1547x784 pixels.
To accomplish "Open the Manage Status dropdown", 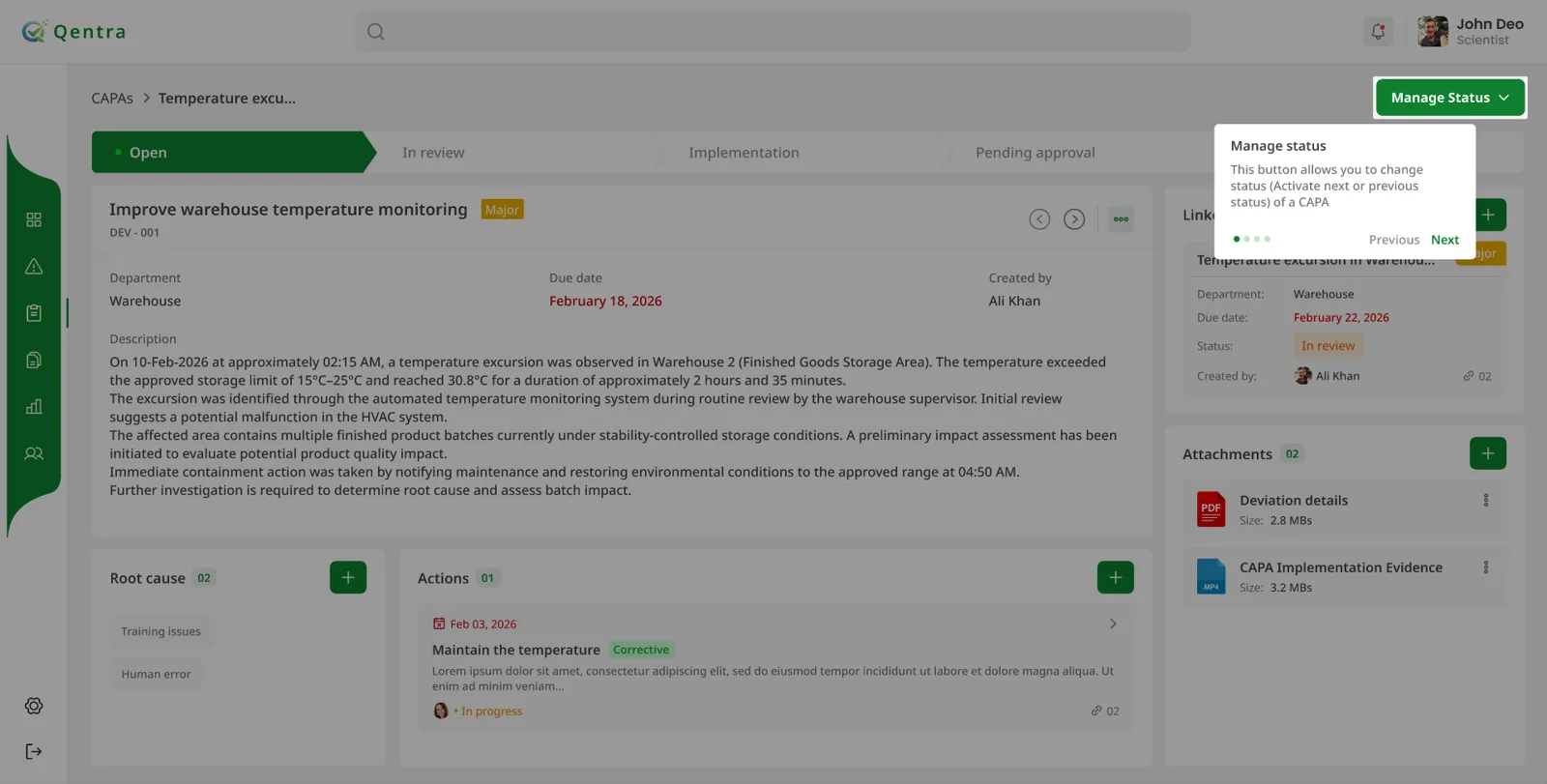I will pyautogui.click(x=1450, y=98).
